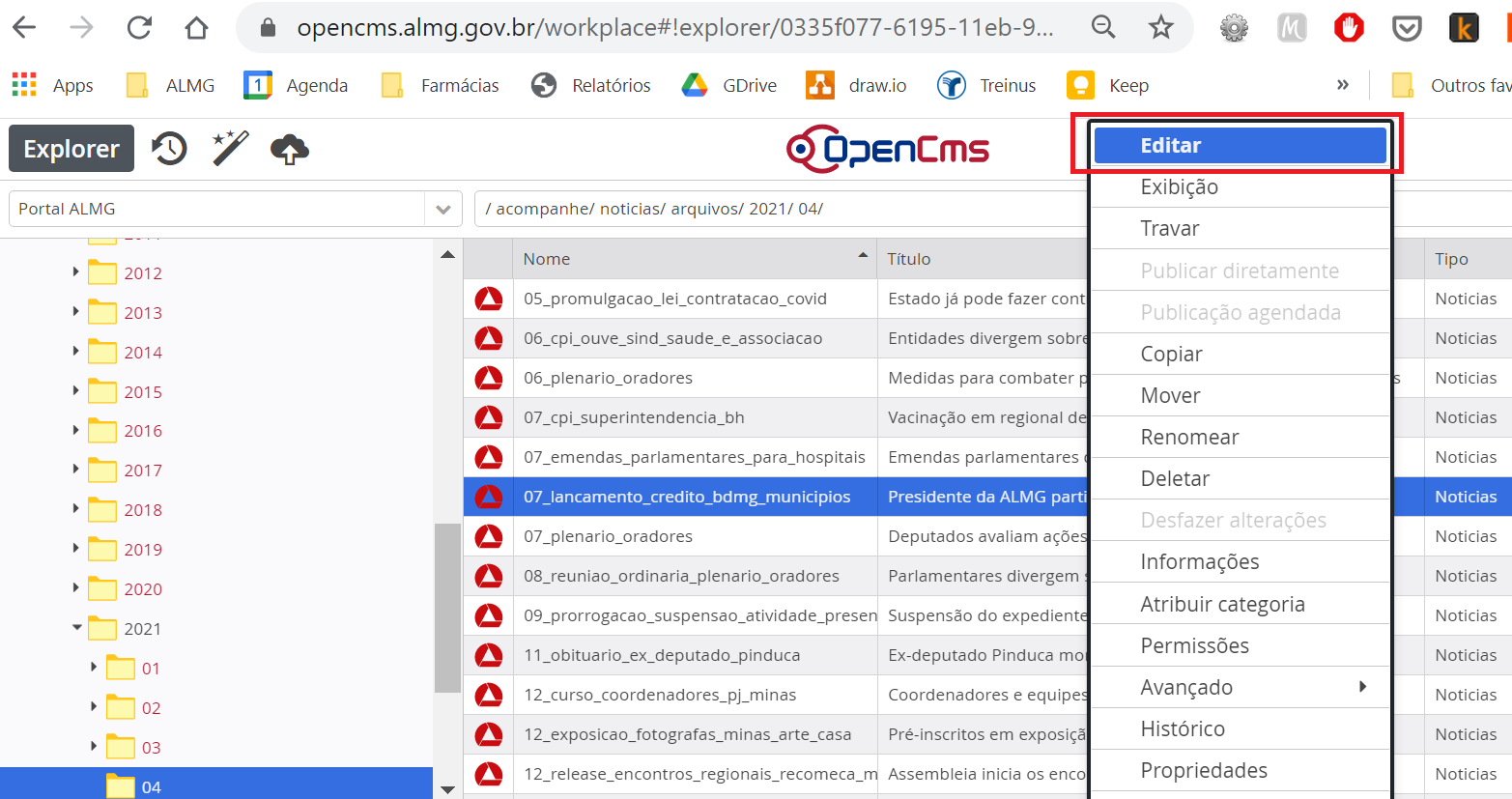Click the bookmark star in address bar
The image size is (1512, 799).
click(1160, 27)
